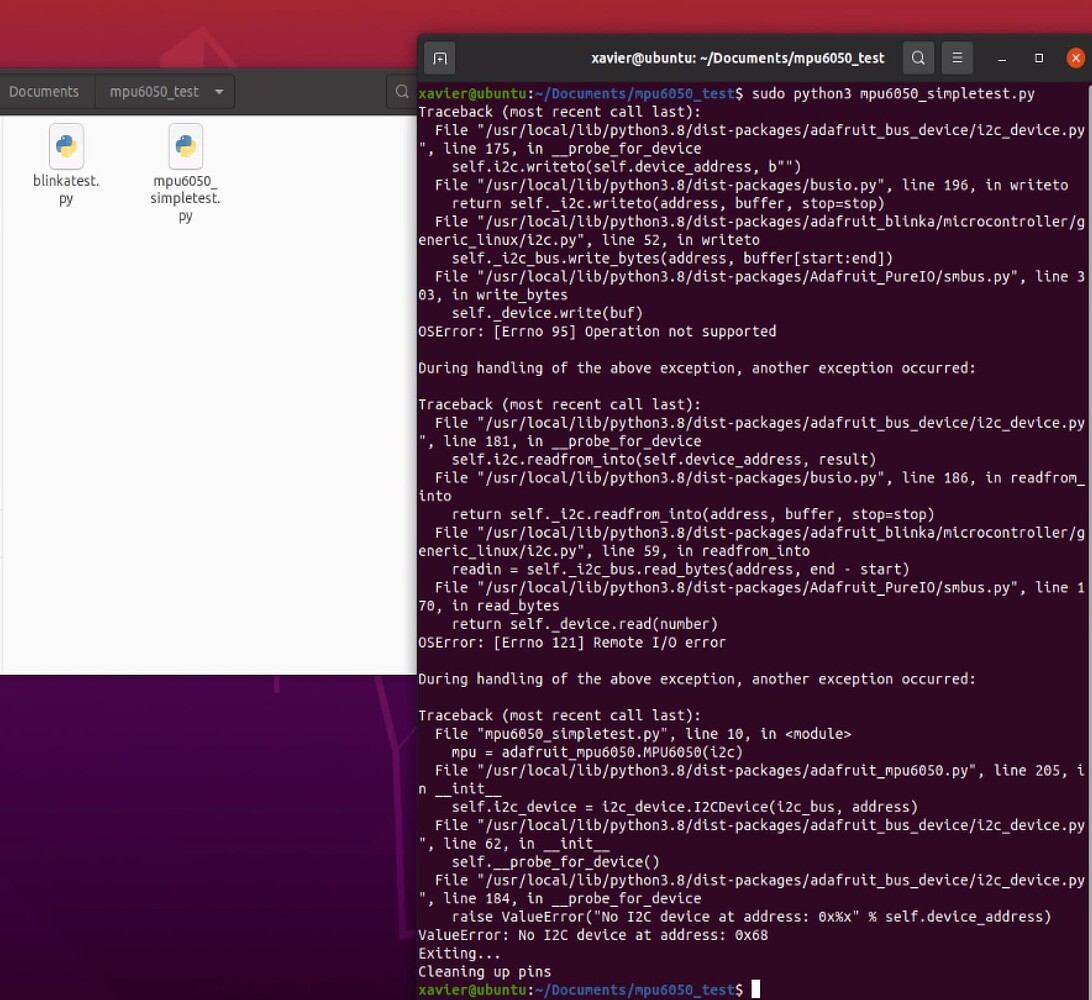The image size is (1092, 1000).
Task: Select the blinkatest.py filename label
Action: [65, 189]
